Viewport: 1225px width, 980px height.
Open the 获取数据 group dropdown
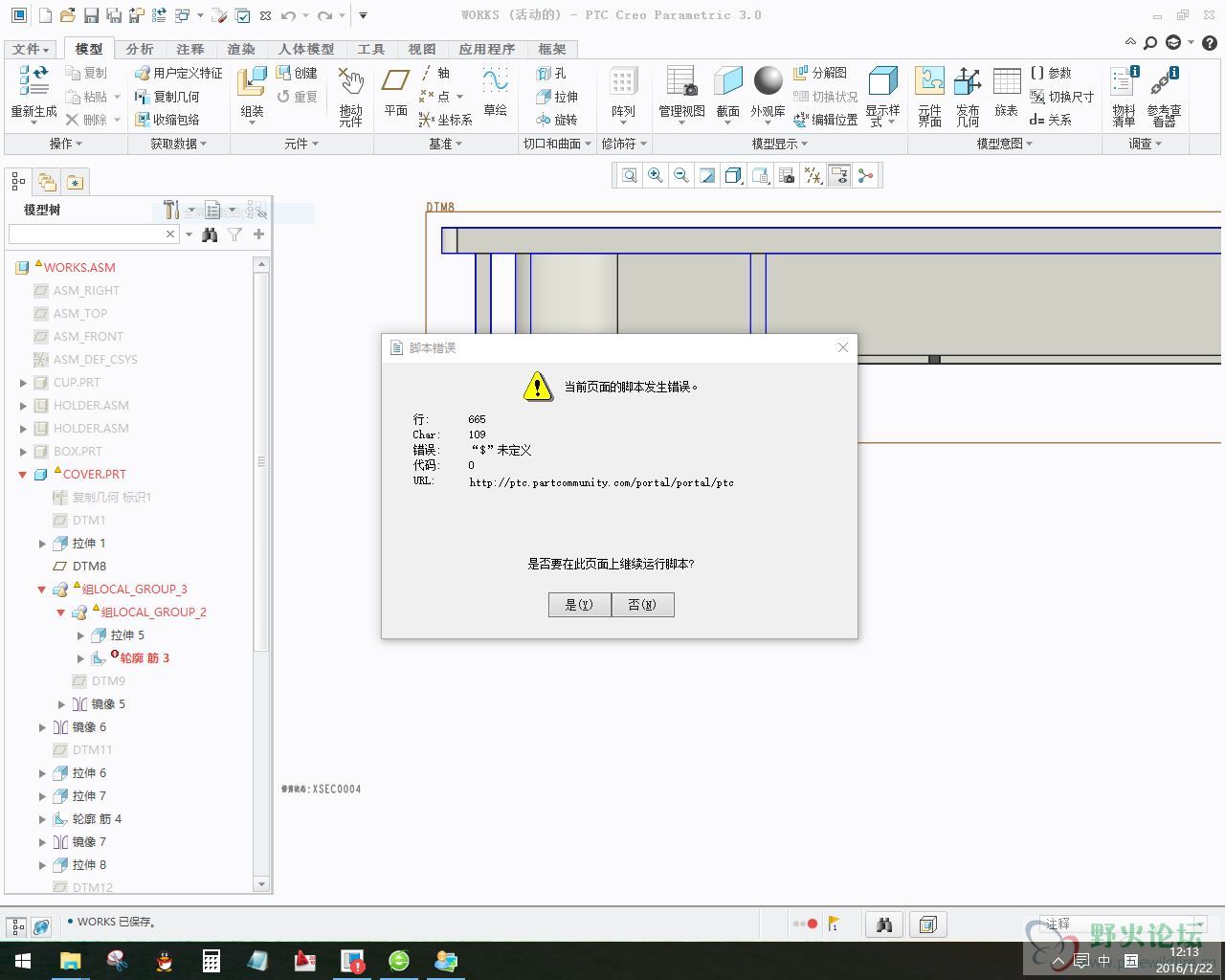pos(178,144)
